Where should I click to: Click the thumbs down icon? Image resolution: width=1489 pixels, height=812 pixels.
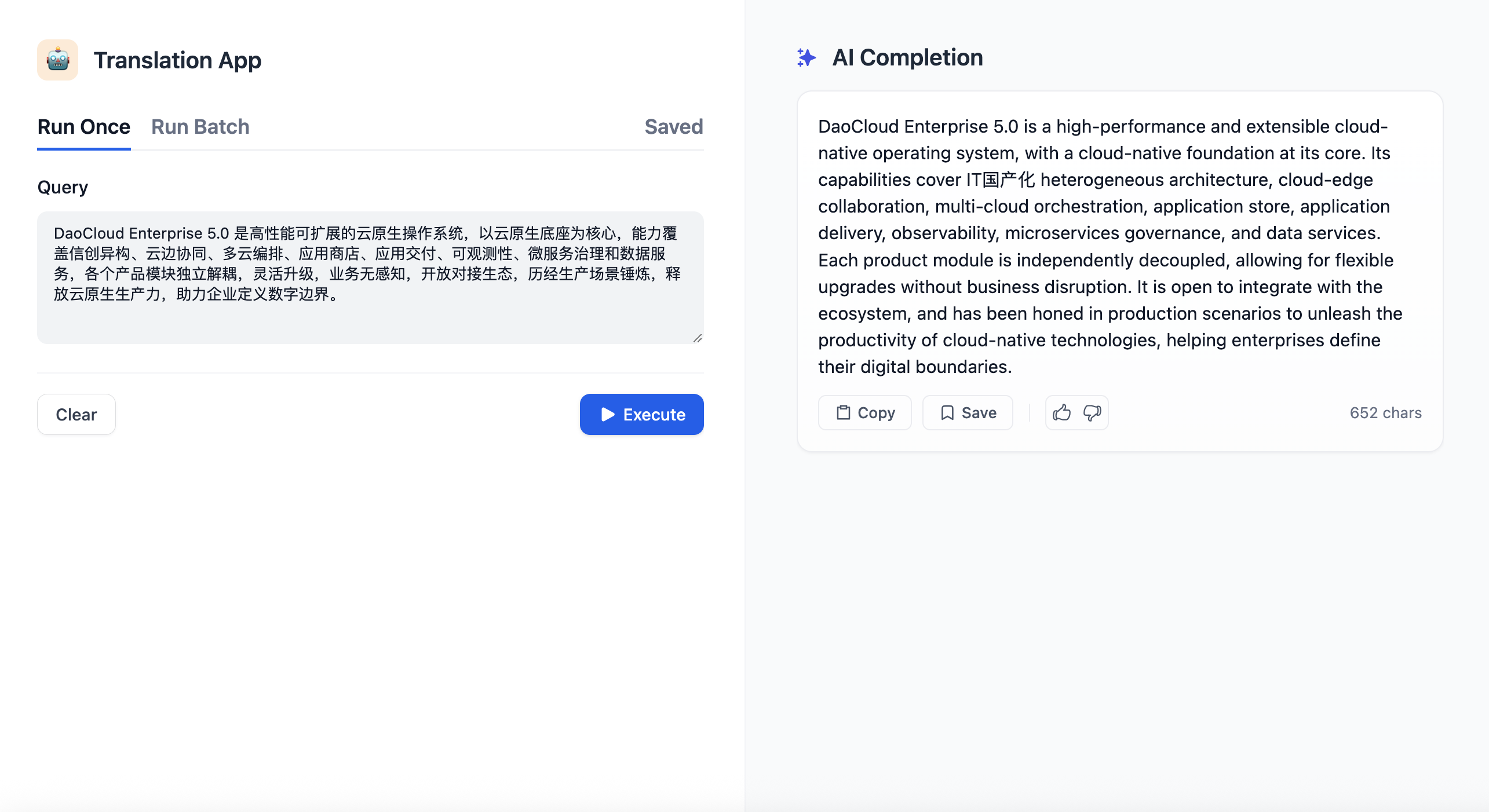(1092, 413)
